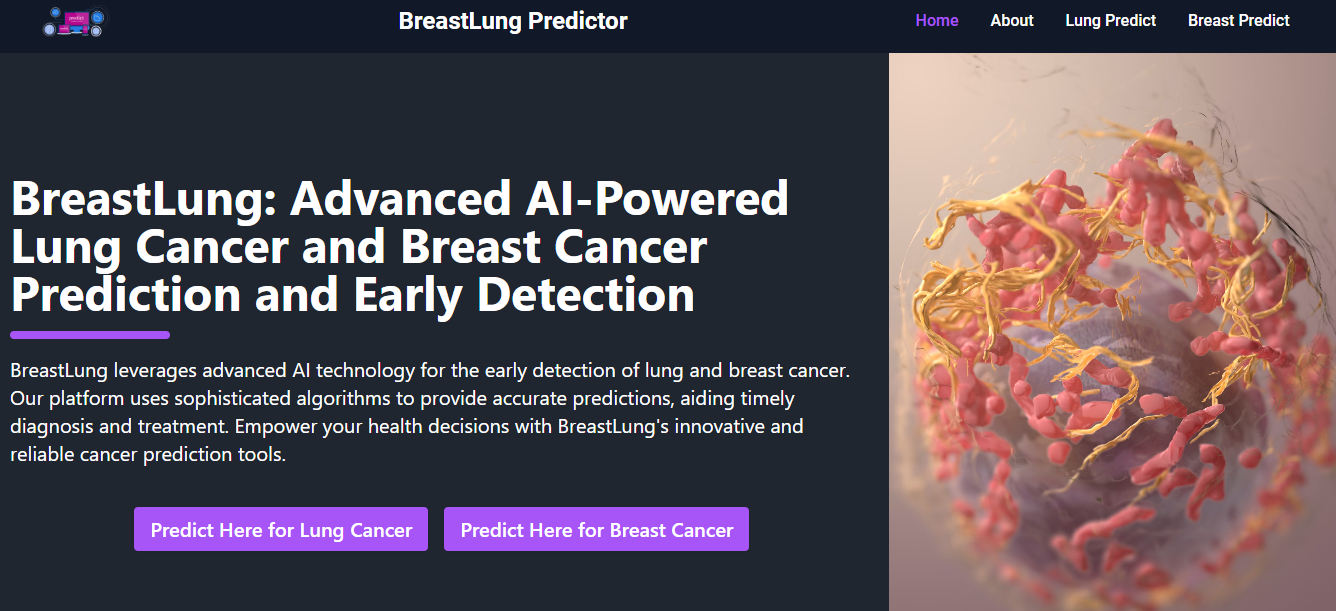Click the smartphone icon in the logo

[x=85, y=30]
